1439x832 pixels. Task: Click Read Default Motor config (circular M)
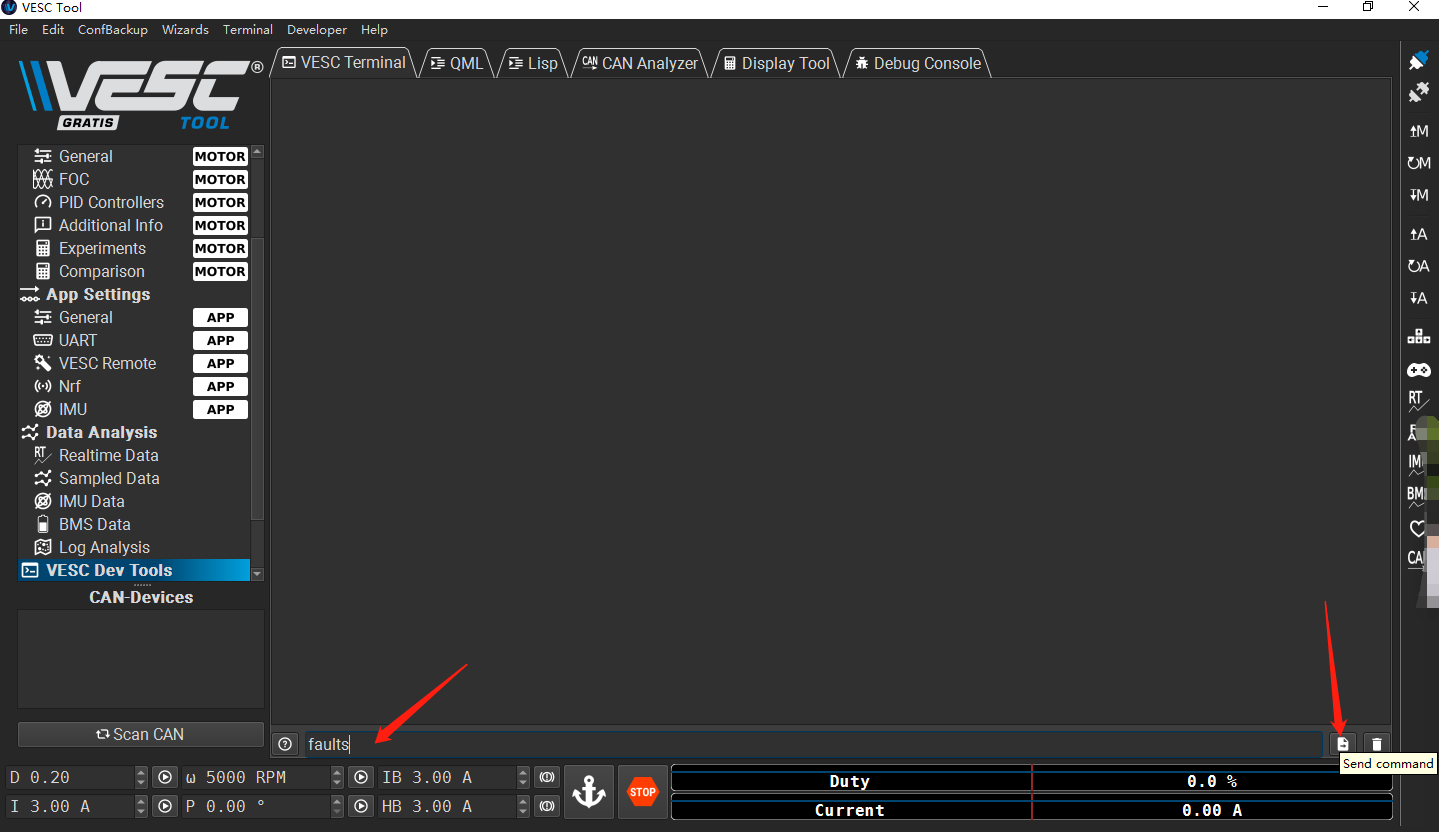click(x=1418, y=163)
